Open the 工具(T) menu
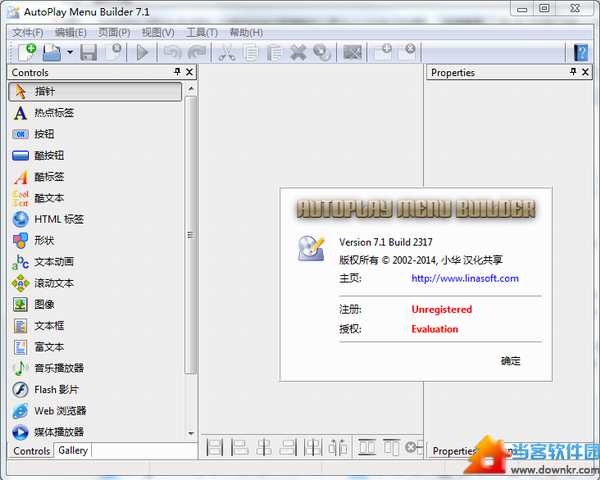The width and height of the screenshot is (600, 480). [x=202, y=33]
